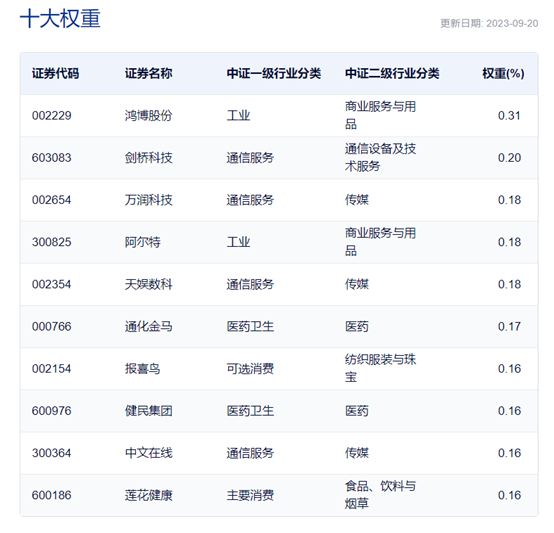Select the stock name 健民集团
This screenshot has width=554, height=533.
[148, 411]
